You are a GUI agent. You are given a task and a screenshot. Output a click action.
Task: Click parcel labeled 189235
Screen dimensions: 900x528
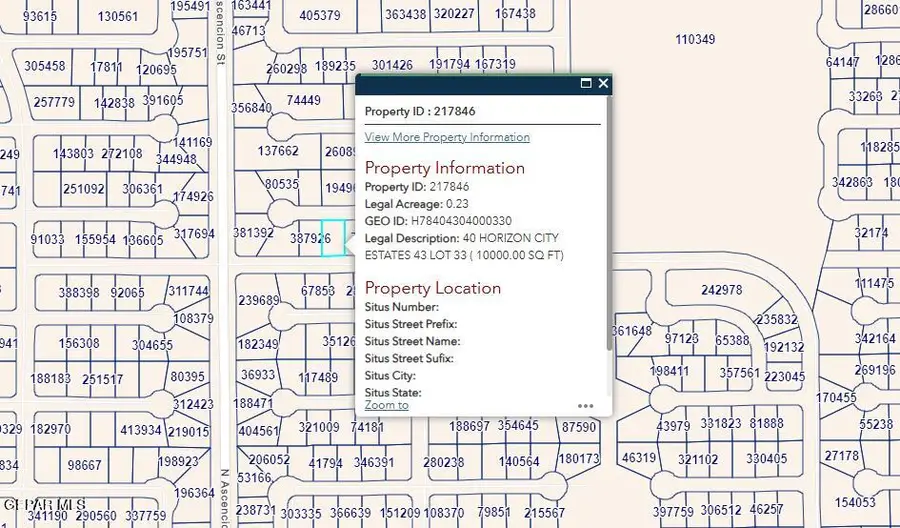(x=335, y=66)
